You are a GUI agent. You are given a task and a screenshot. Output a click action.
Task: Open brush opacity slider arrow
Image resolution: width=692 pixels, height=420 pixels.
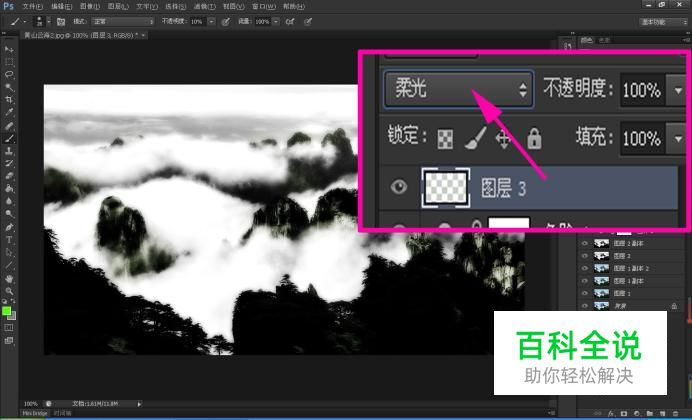211,21
